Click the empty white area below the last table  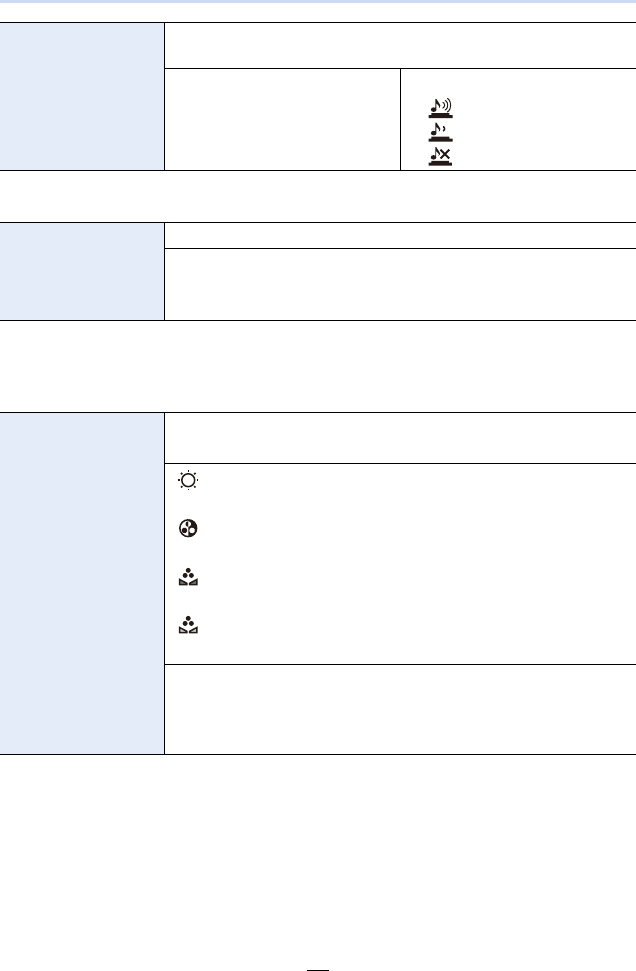click(318, 850)
